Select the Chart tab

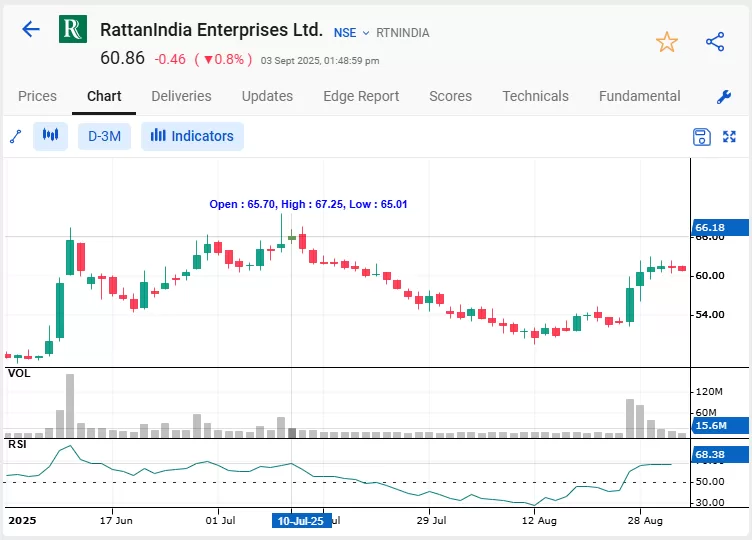pos(104,96)
